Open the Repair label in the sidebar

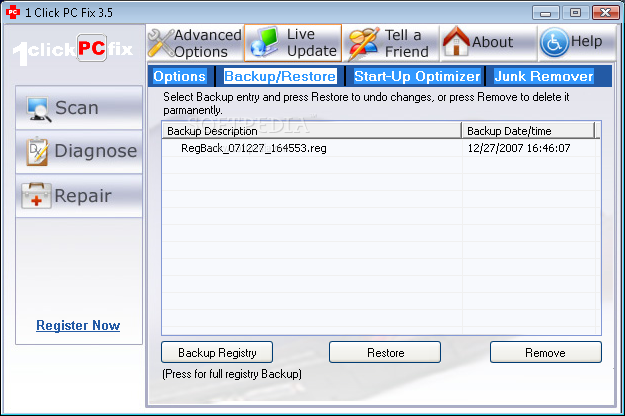(83, 195)
